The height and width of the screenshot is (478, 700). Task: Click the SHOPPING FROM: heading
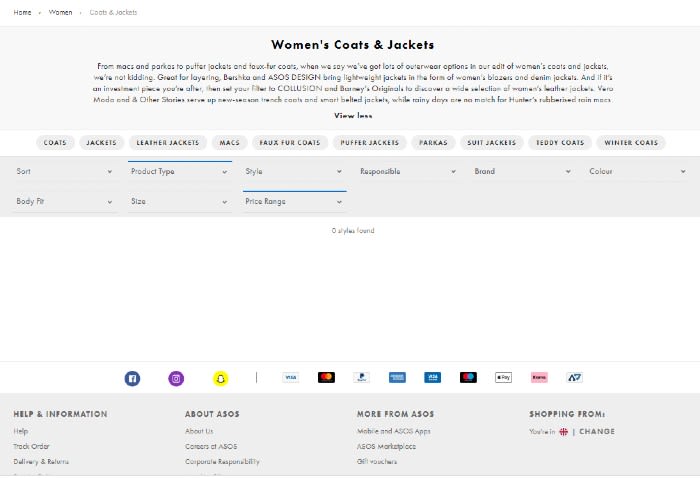(567, 414)
